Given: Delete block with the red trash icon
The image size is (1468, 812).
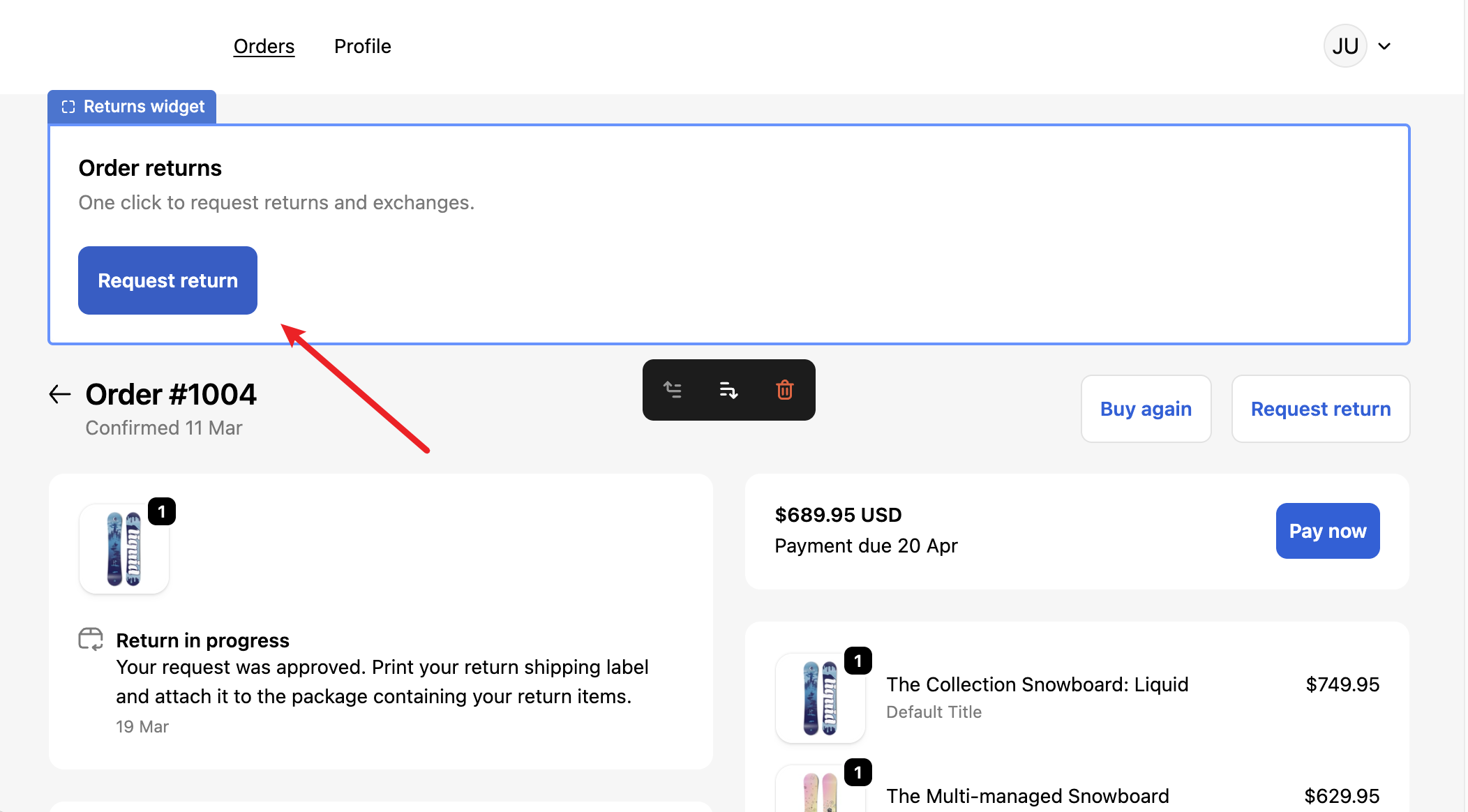Looking at the screenshot, I should click(784, 390).
